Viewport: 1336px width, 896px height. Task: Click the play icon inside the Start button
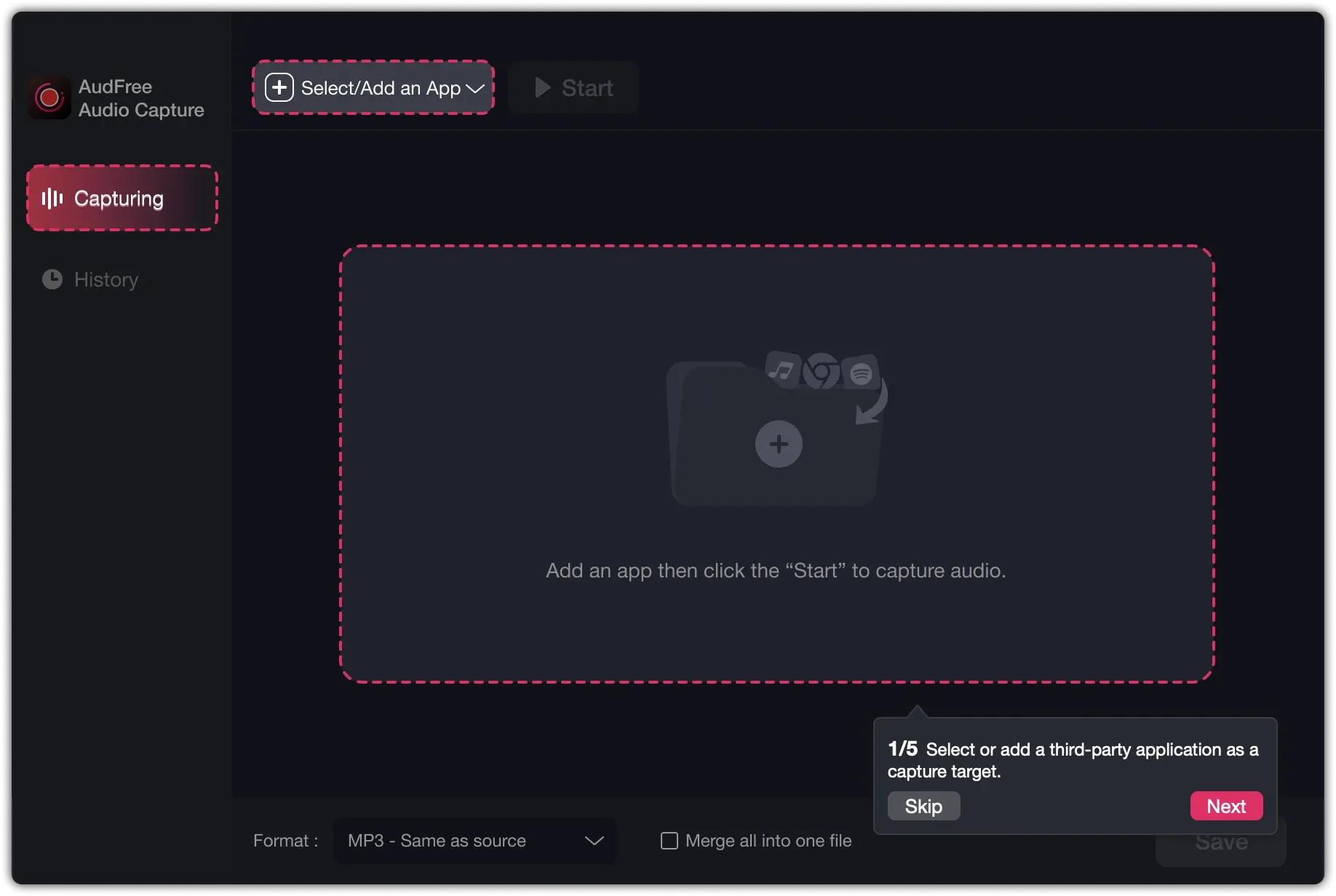point(541,87)
